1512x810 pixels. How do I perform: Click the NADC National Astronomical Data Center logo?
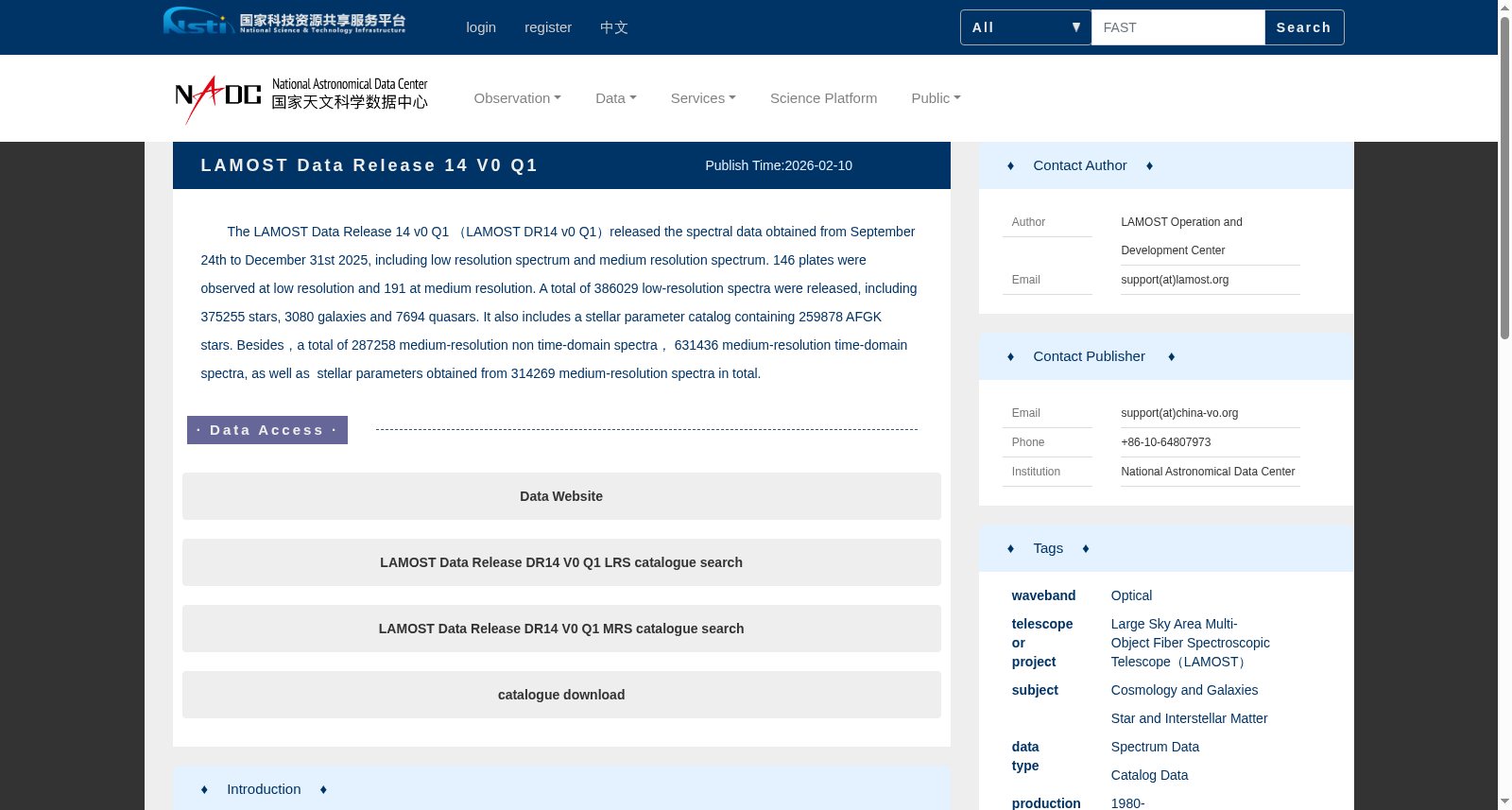[x=301, y=99]
